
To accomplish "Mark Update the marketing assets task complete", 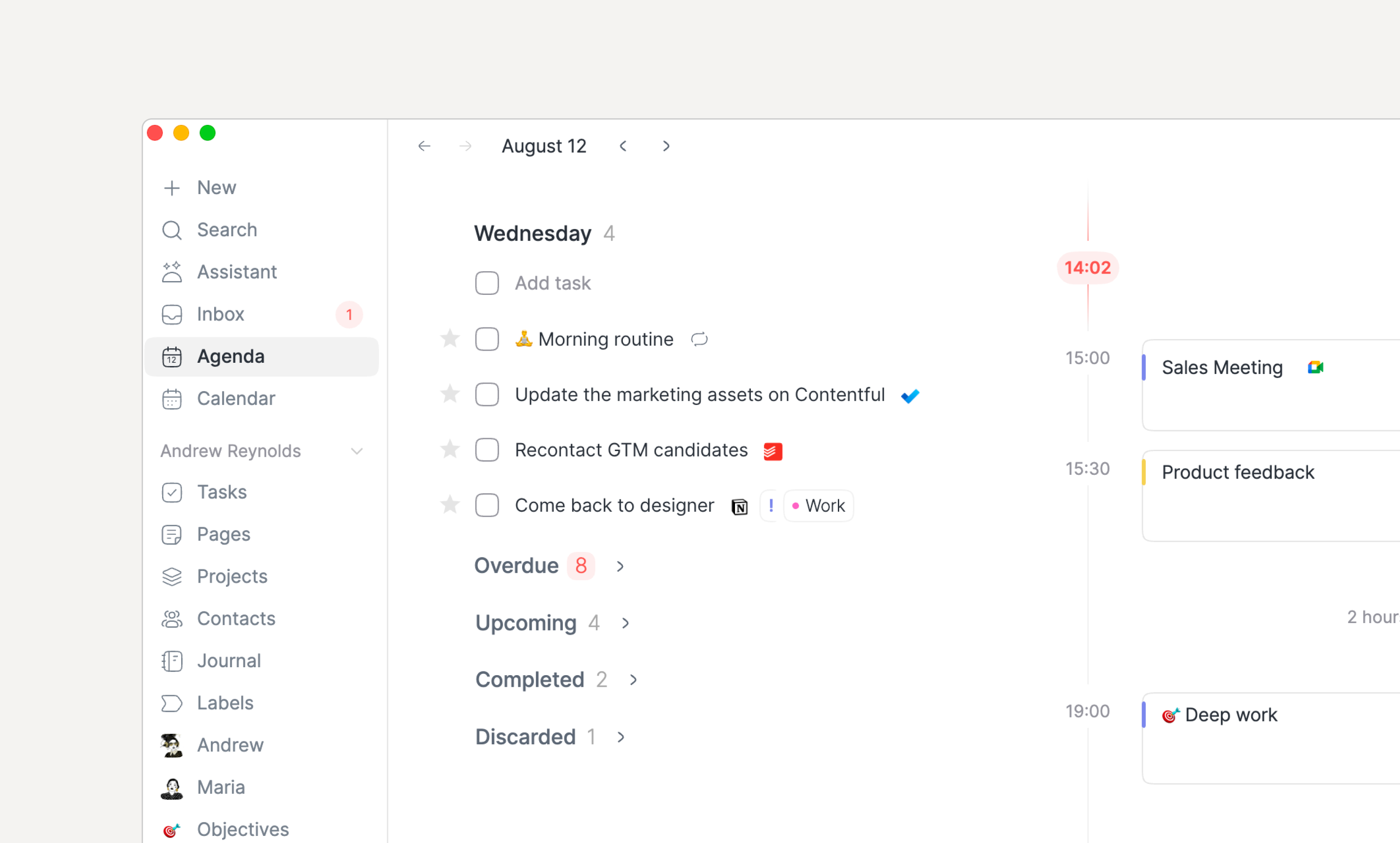I will 487,394.
